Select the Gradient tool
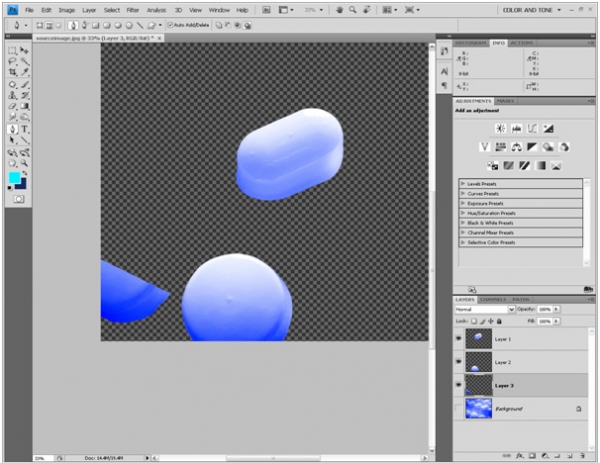This screenshot has width=600, height=463. click(x=24, y=106)
